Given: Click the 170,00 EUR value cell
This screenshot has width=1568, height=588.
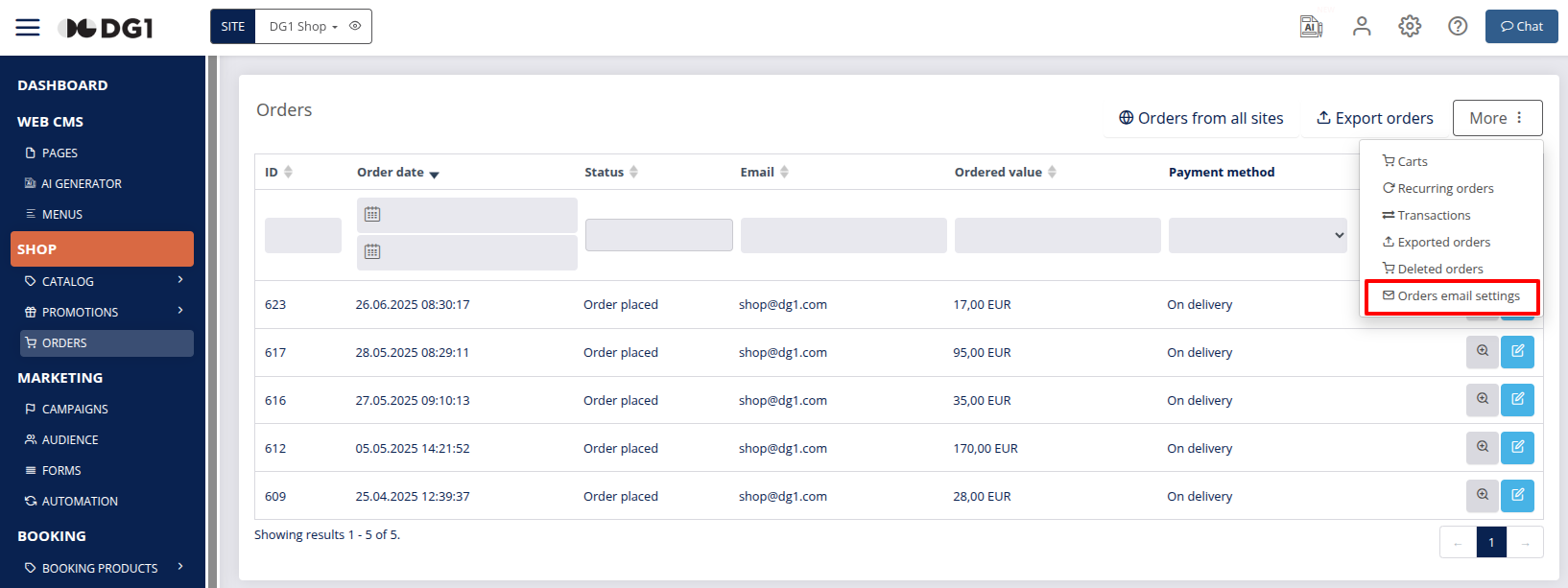Looking at the screenshot, I should (986, 449).
